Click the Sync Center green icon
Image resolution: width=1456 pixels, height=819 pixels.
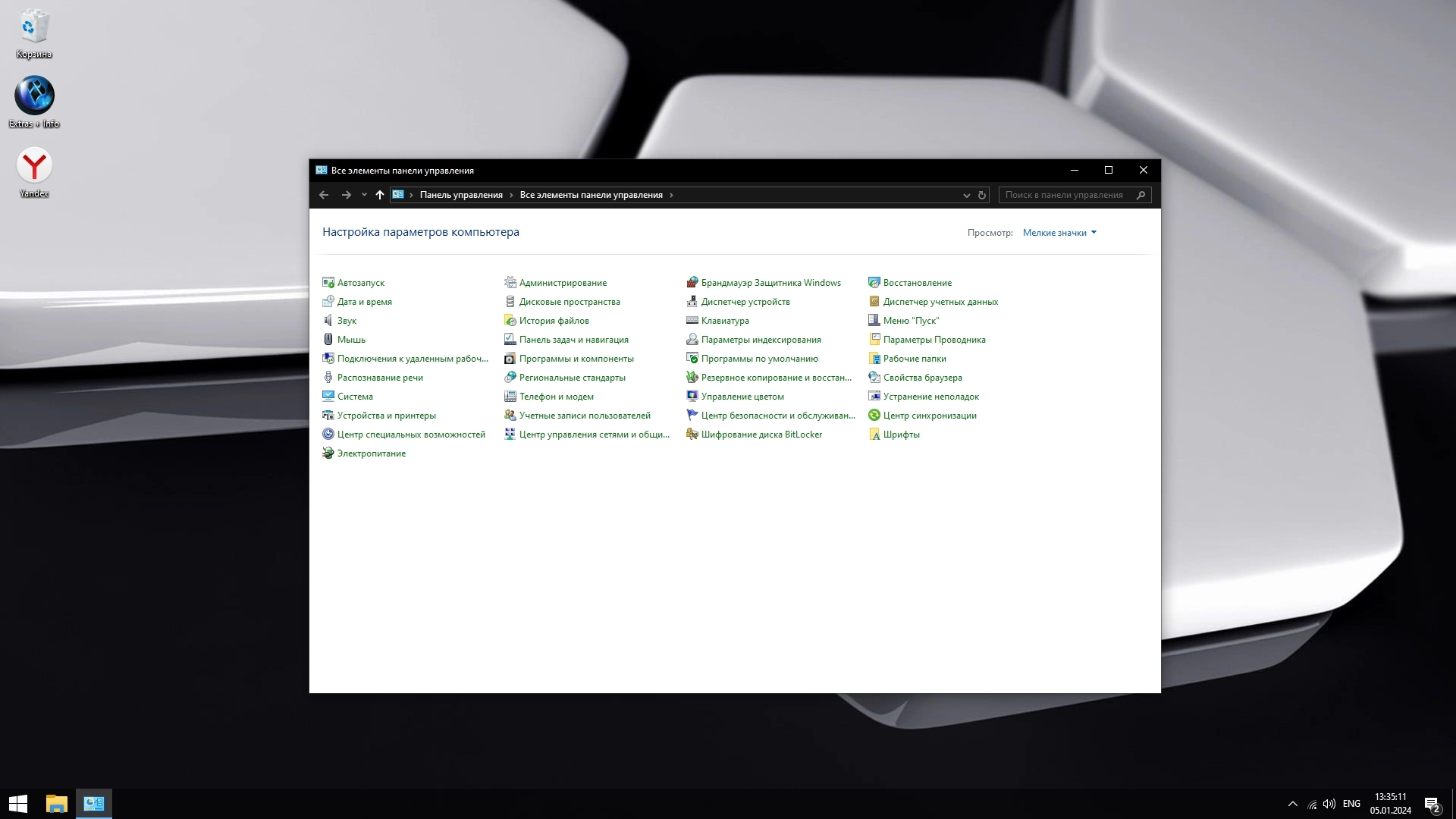[874, 416]
